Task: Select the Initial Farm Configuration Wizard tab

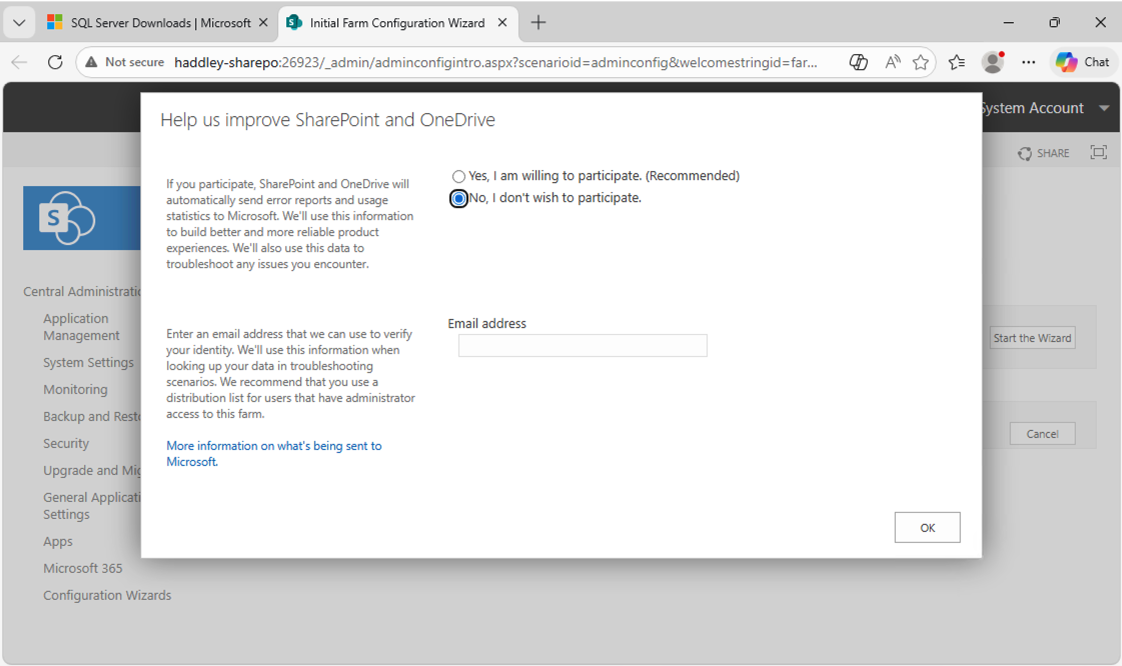Action: (397, 23)
